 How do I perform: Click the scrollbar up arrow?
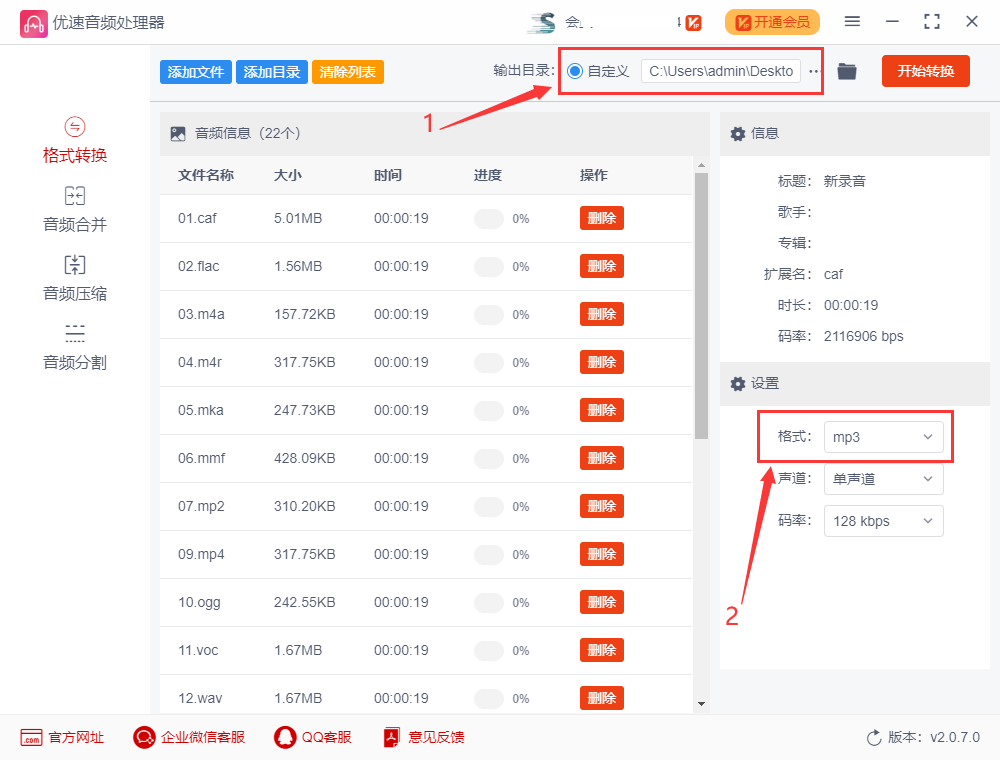click(x=702, y=165)
